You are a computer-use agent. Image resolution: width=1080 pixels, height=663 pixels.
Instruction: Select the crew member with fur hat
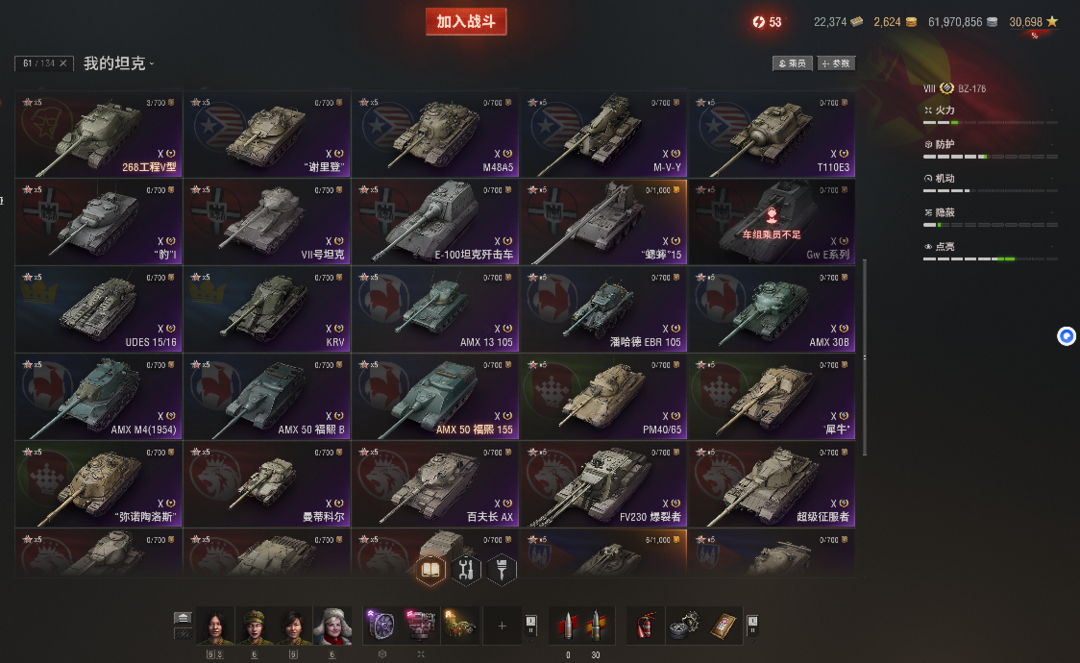[333, 626]
